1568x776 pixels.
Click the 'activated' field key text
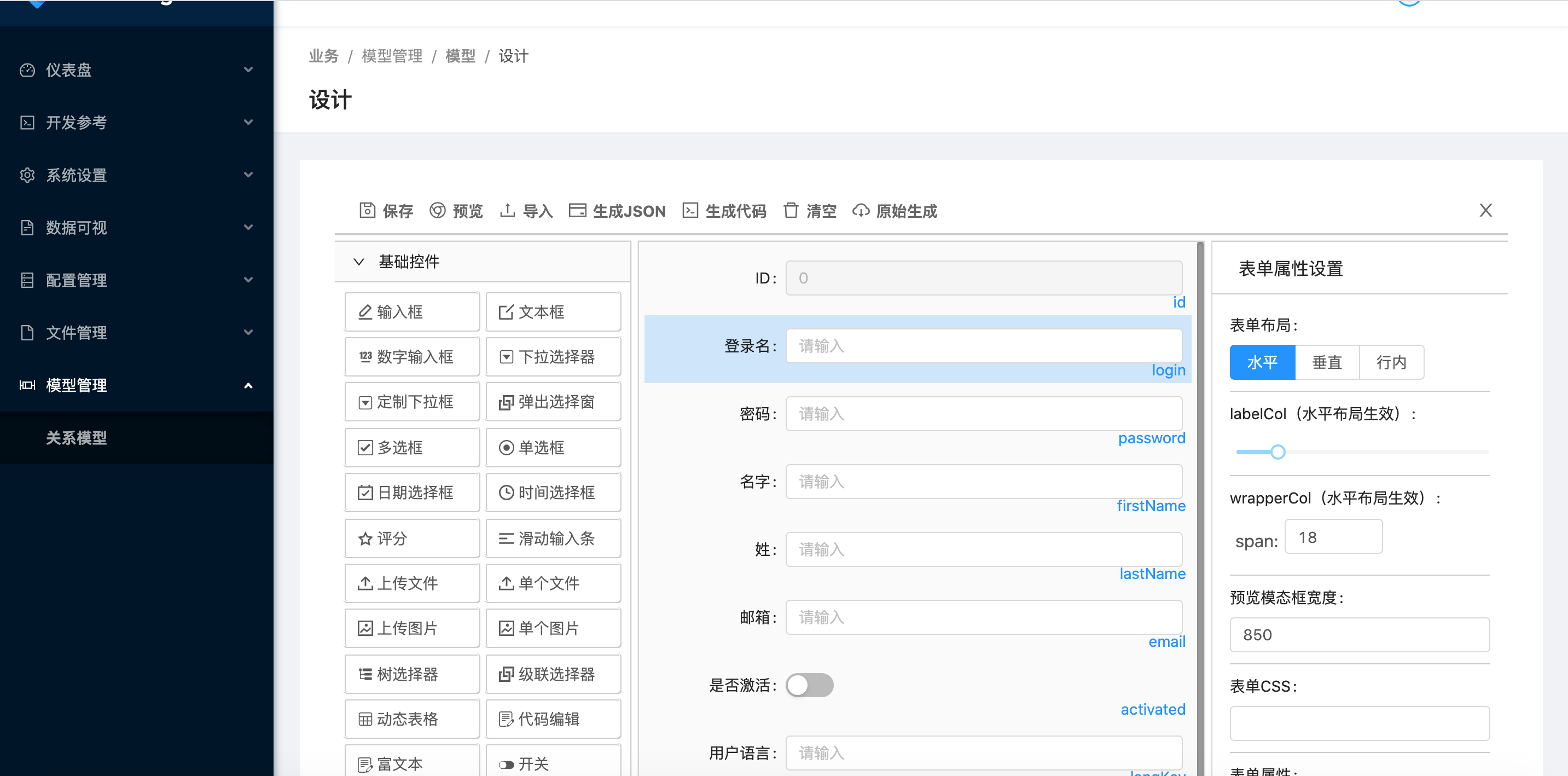tap(1153, 709)
